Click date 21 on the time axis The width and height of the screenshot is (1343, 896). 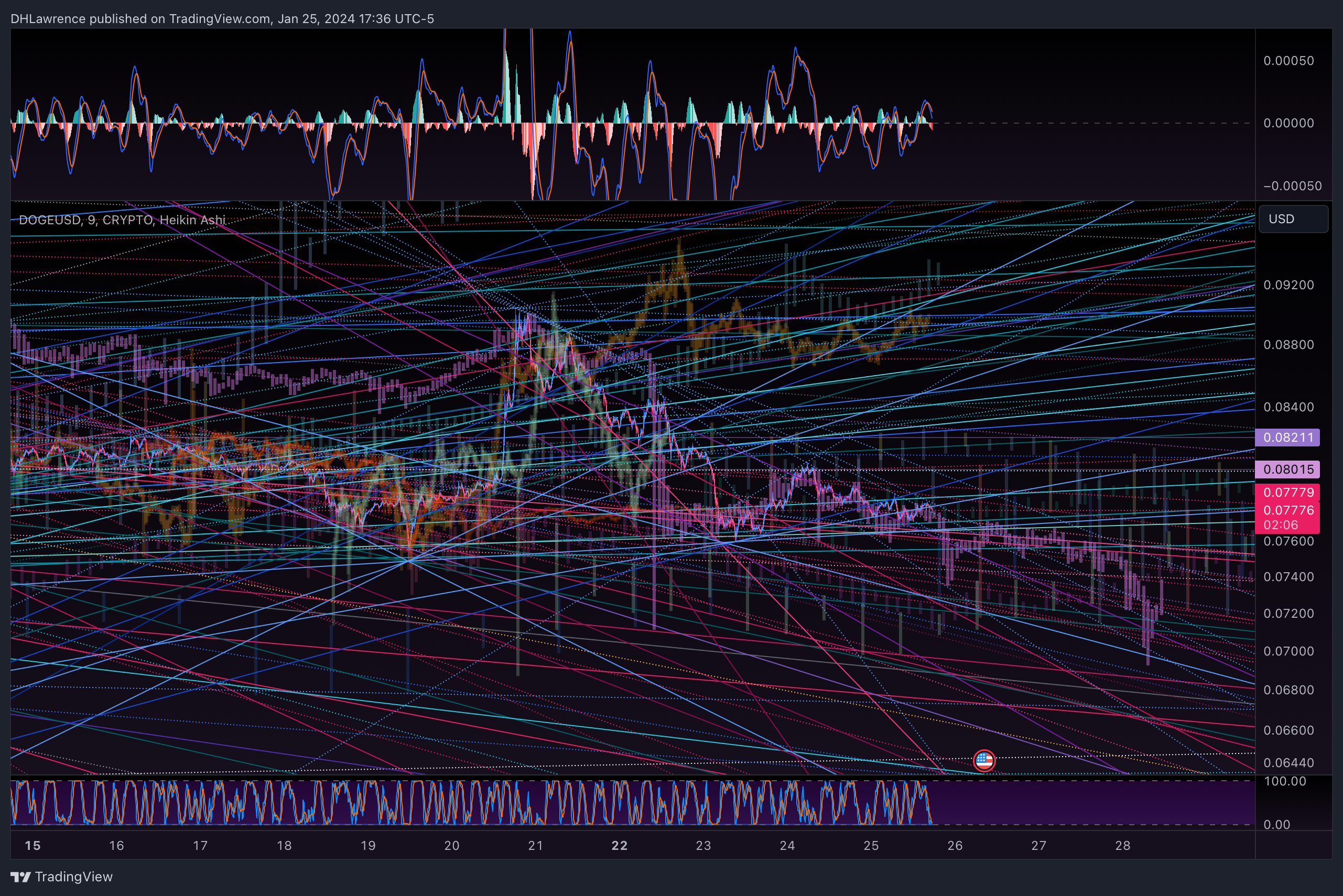point(536,846)
